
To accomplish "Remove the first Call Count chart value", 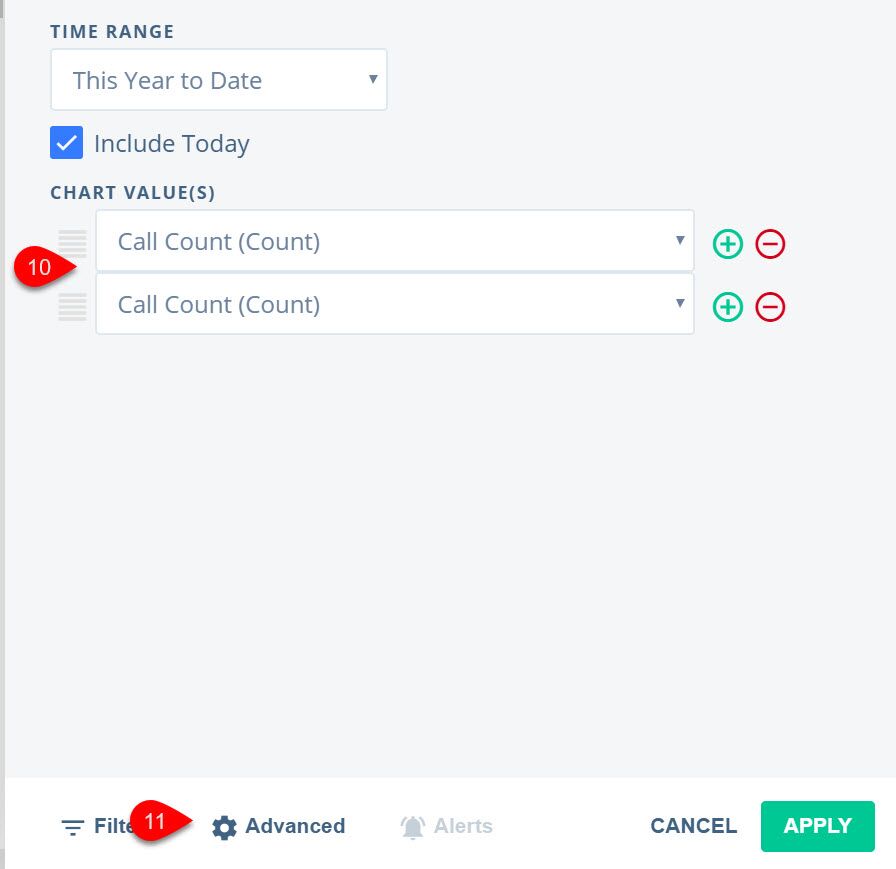I will (x=770, y=243).
